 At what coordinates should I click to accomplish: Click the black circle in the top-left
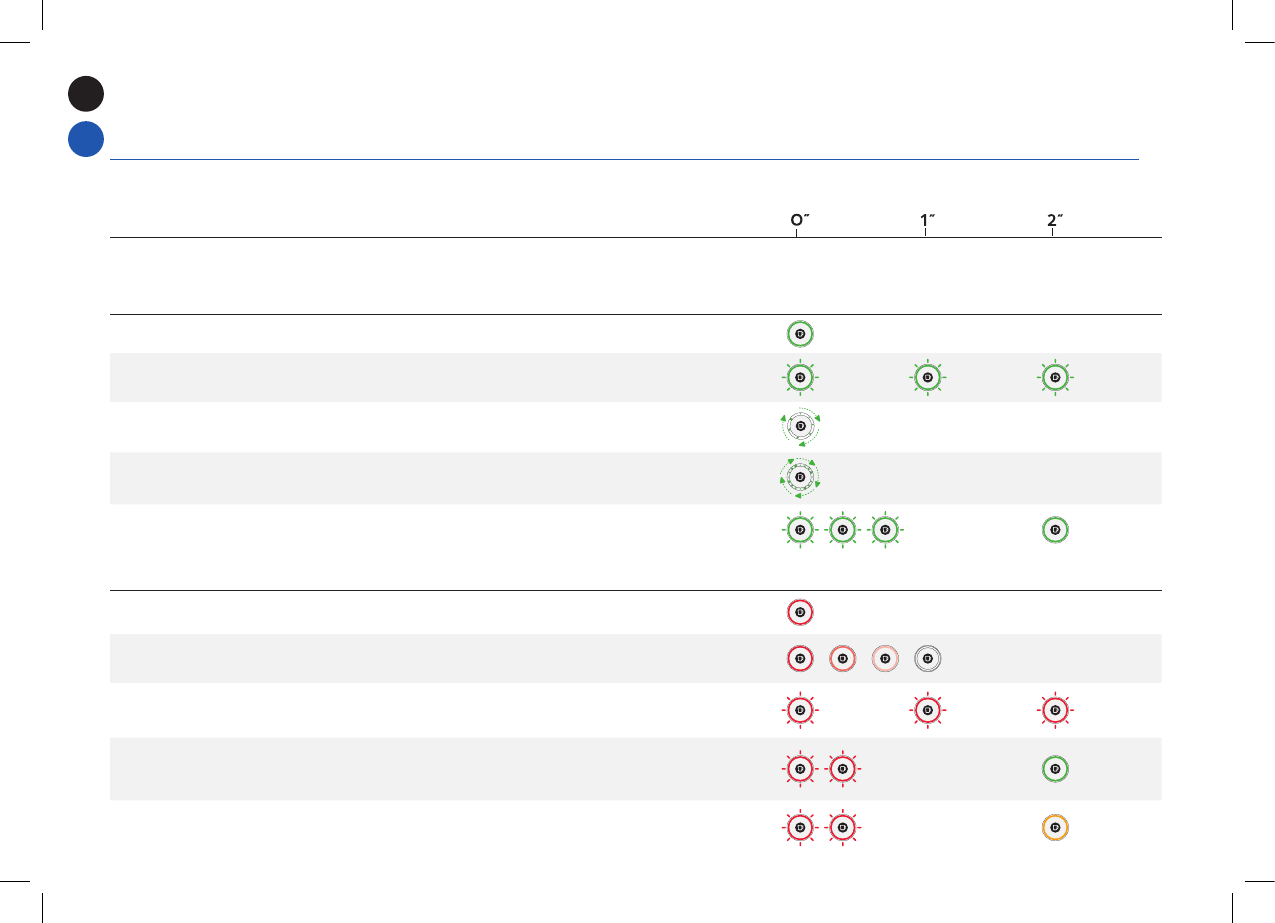86,93
